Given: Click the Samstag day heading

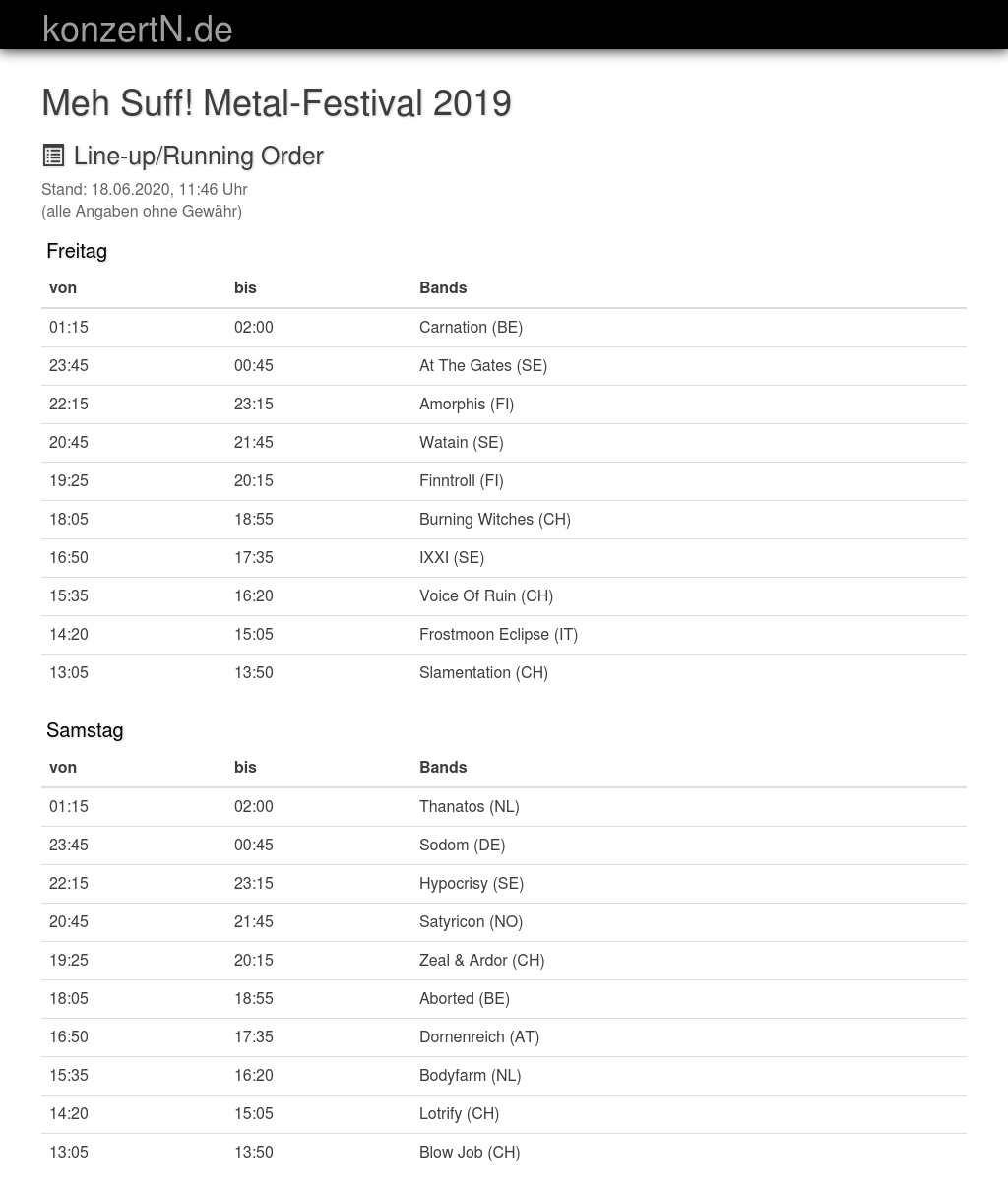Looking at the screenshot, I should (85, 730).
